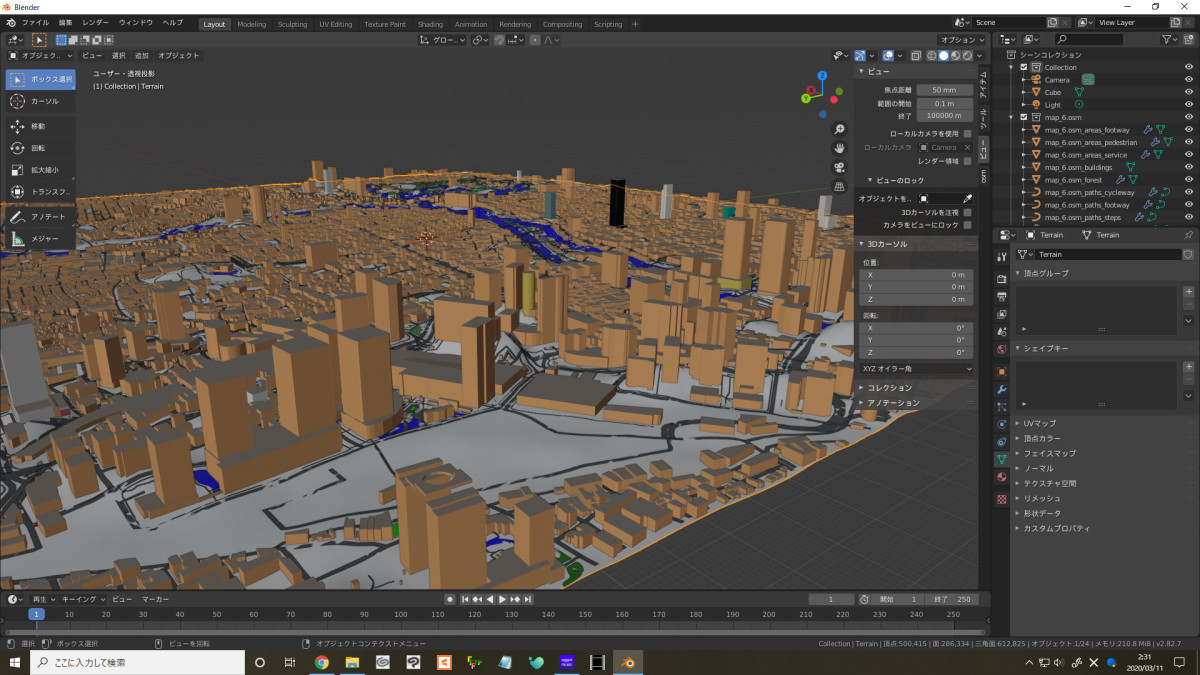The width and height of the screenshot is (1200, 675).
Task: Open the XYZ オイラー角 rotation mode dropdown
Action: [x=916, y=368]
